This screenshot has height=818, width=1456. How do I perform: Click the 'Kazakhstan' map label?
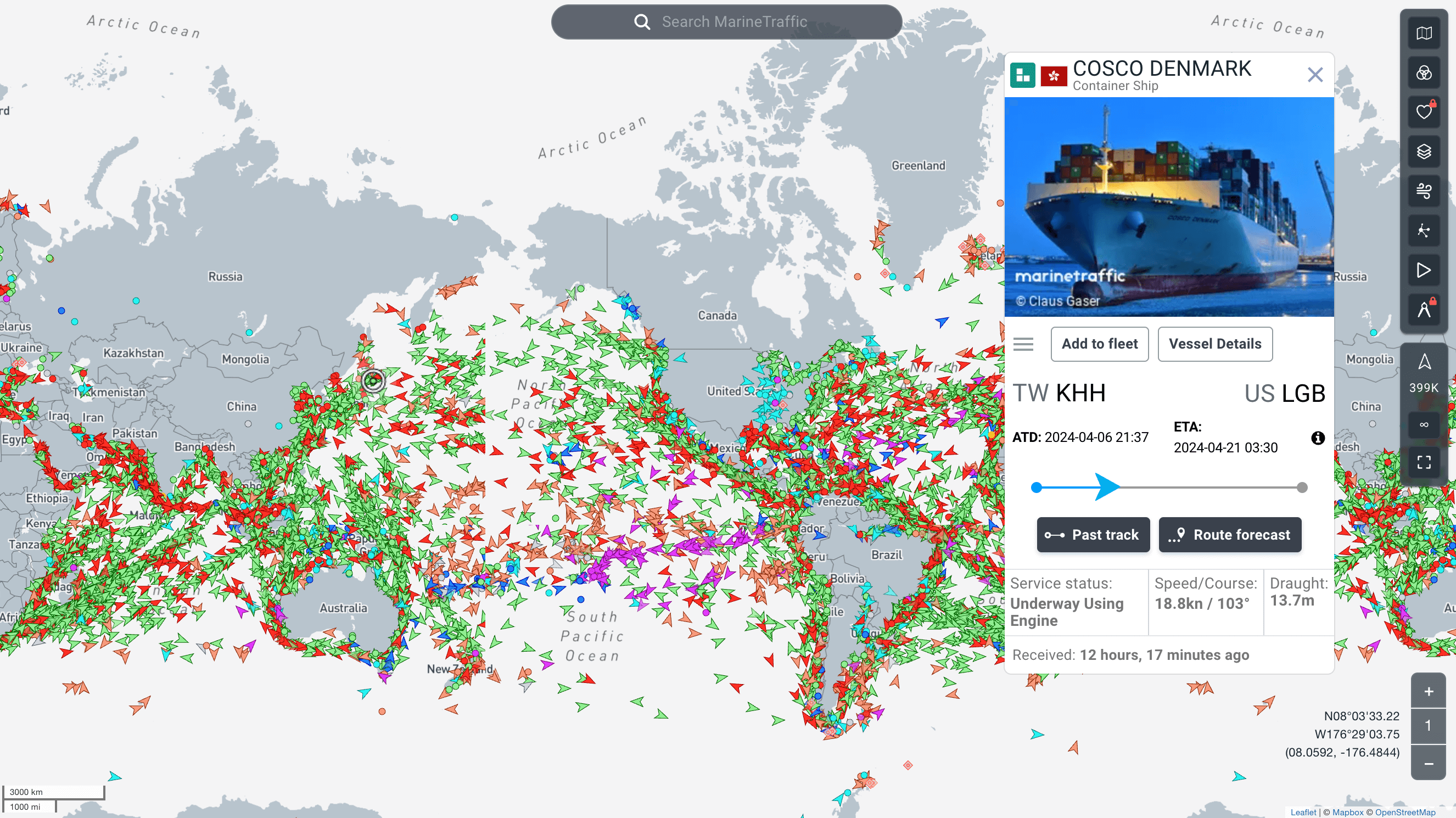tap(133, 354)
